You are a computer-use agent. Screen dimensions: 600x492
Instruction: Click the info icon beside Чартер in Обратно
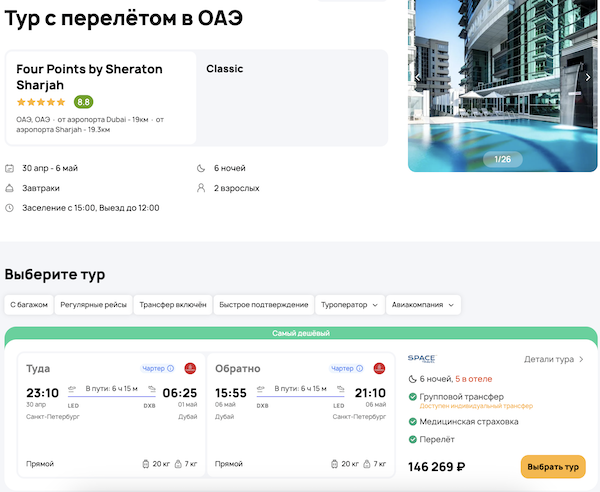click(360, 369)
